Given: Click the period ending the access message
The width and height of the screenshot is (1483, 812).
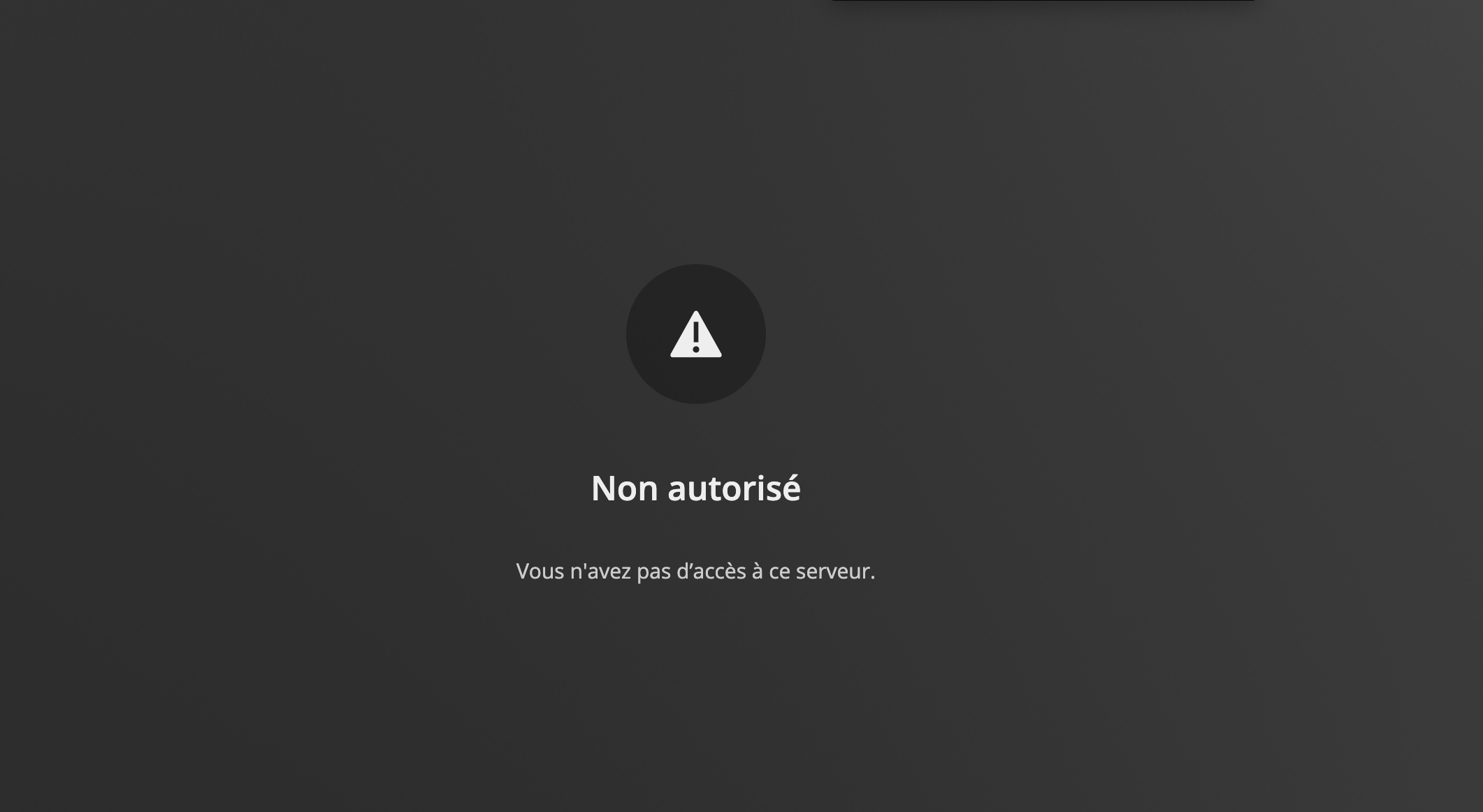Looking at the screenshot, I should pyautogui.click(x=872, y=579).
